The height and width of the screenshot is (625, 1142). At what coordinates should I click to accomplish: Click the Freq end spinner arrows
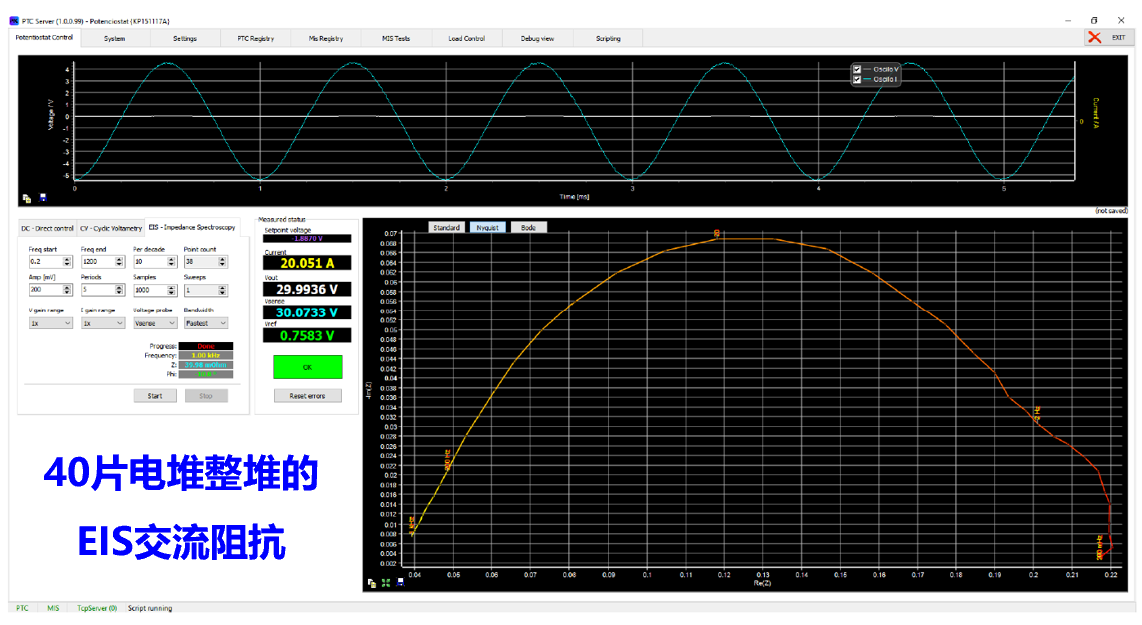point(120,262)
